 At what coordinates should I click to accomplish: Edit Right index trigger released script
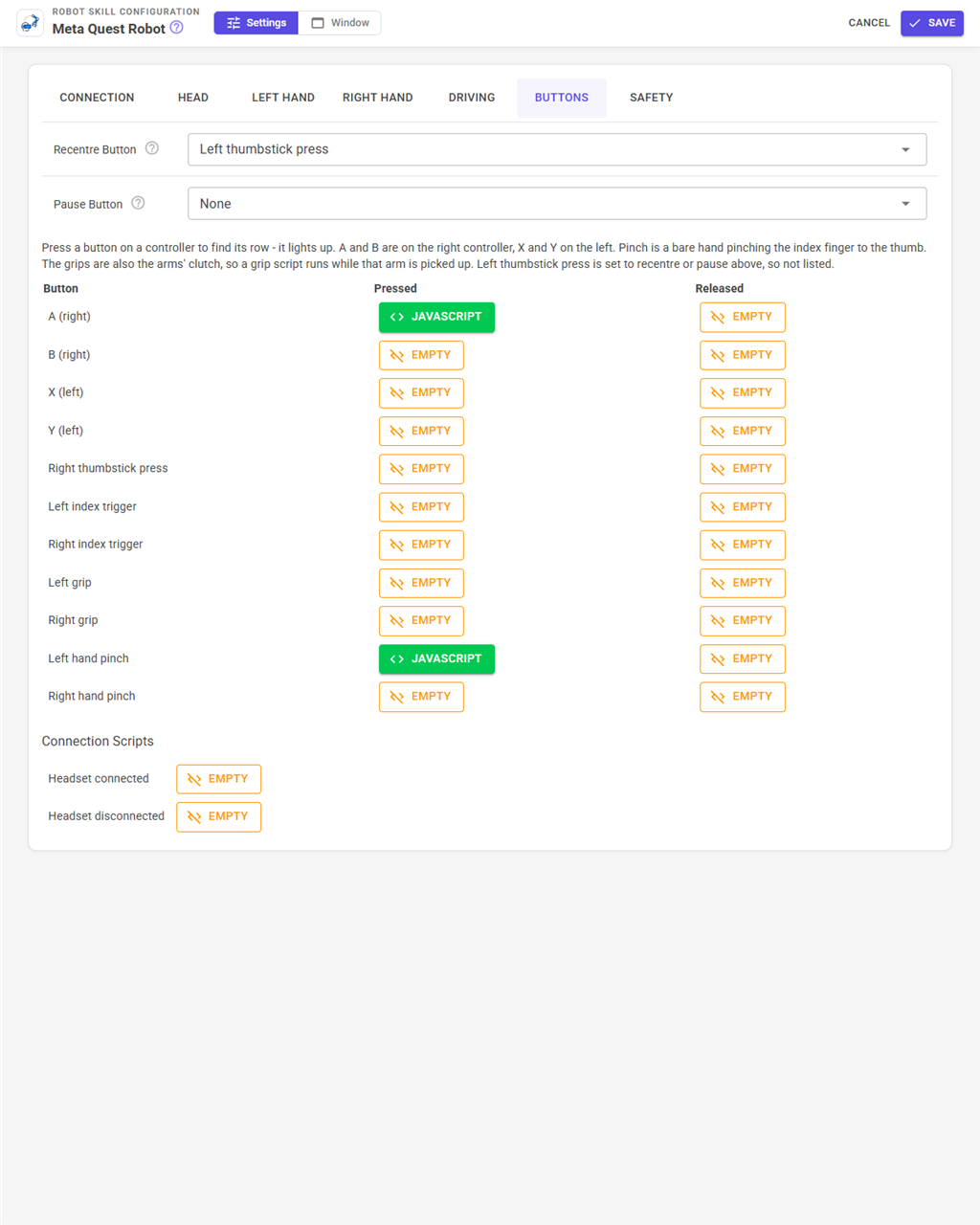click(x=743, y=545)
